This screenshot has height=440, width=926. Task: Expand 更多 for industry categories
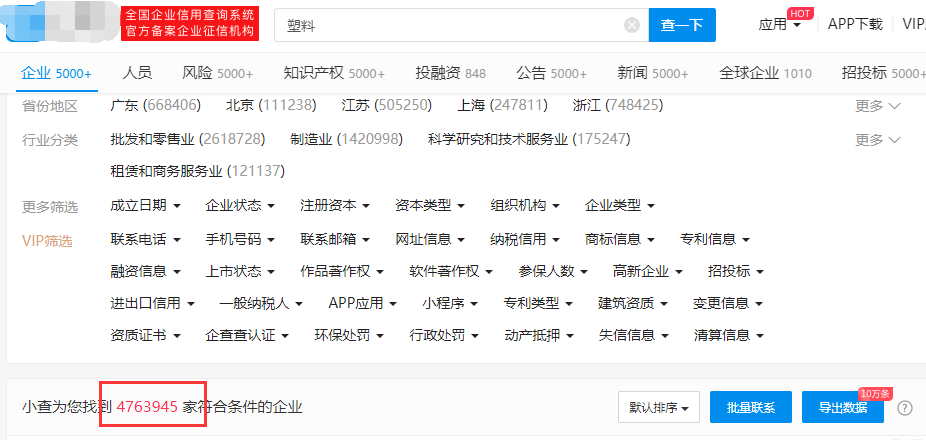click(x=877, y=140)
